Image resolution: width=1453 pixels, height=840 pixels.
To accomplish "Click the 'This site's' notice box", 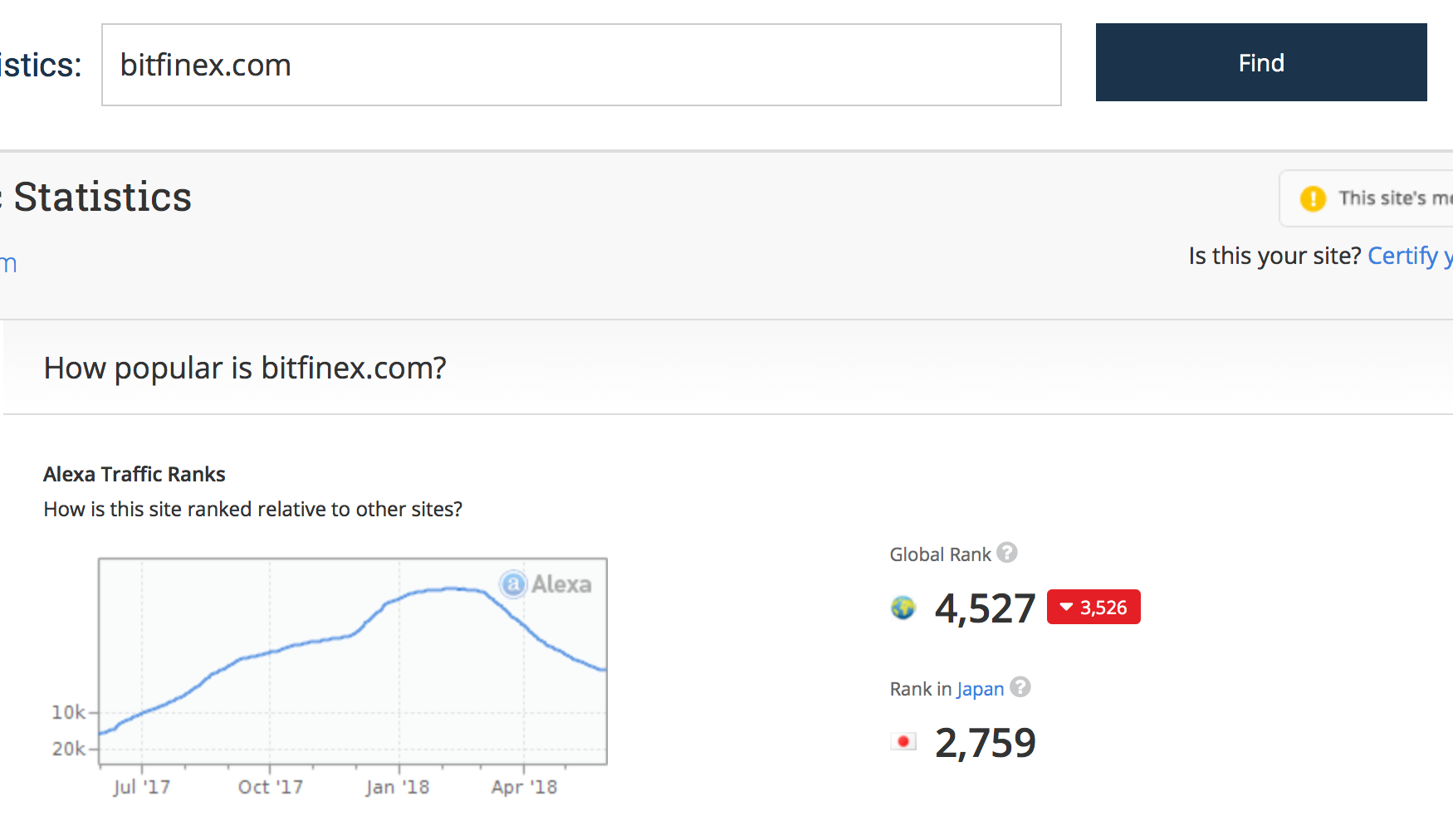I will (x=1367, y=198).
